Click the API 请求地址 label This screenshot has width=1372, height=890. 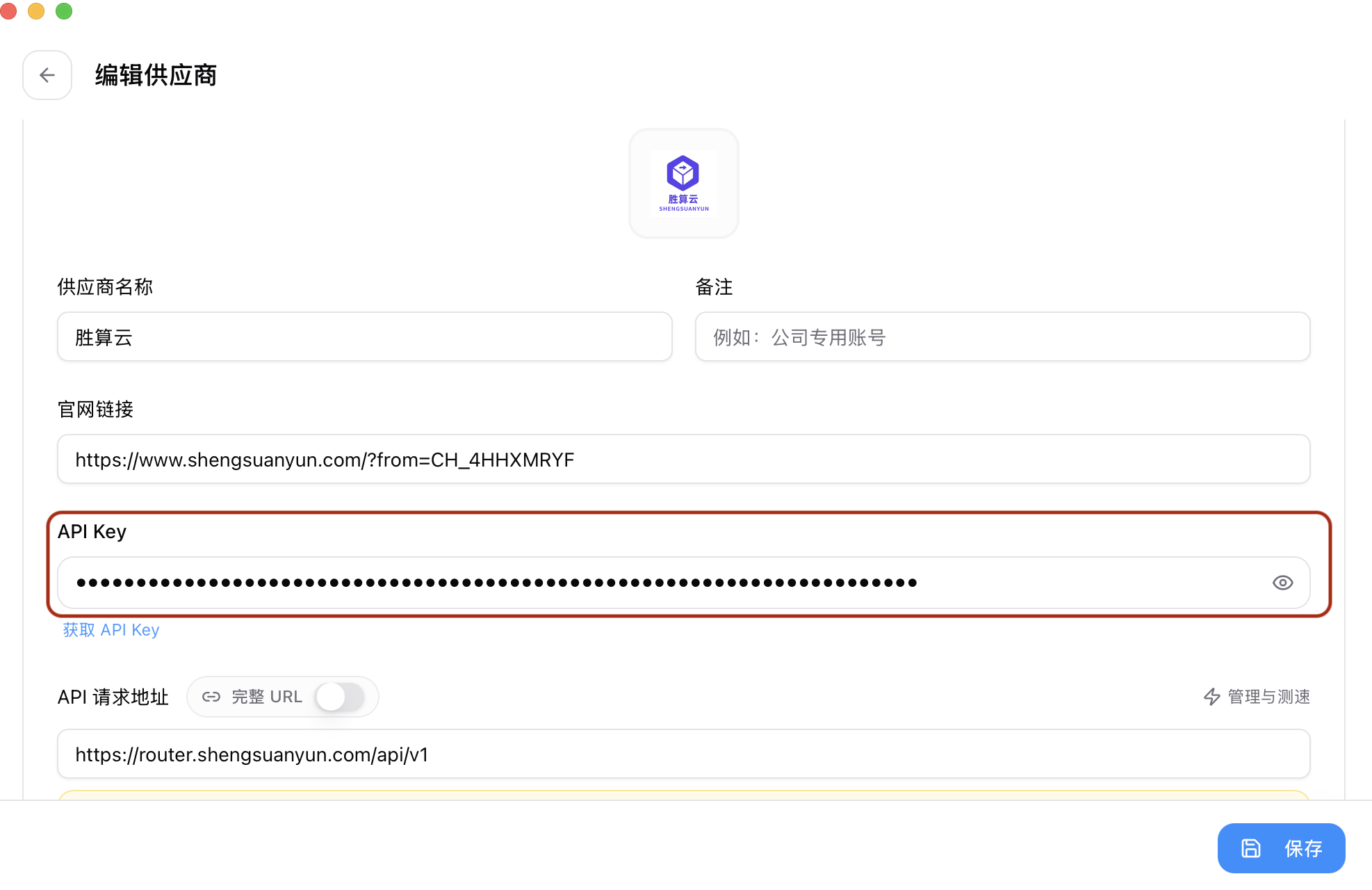click(x=113, y=697)
